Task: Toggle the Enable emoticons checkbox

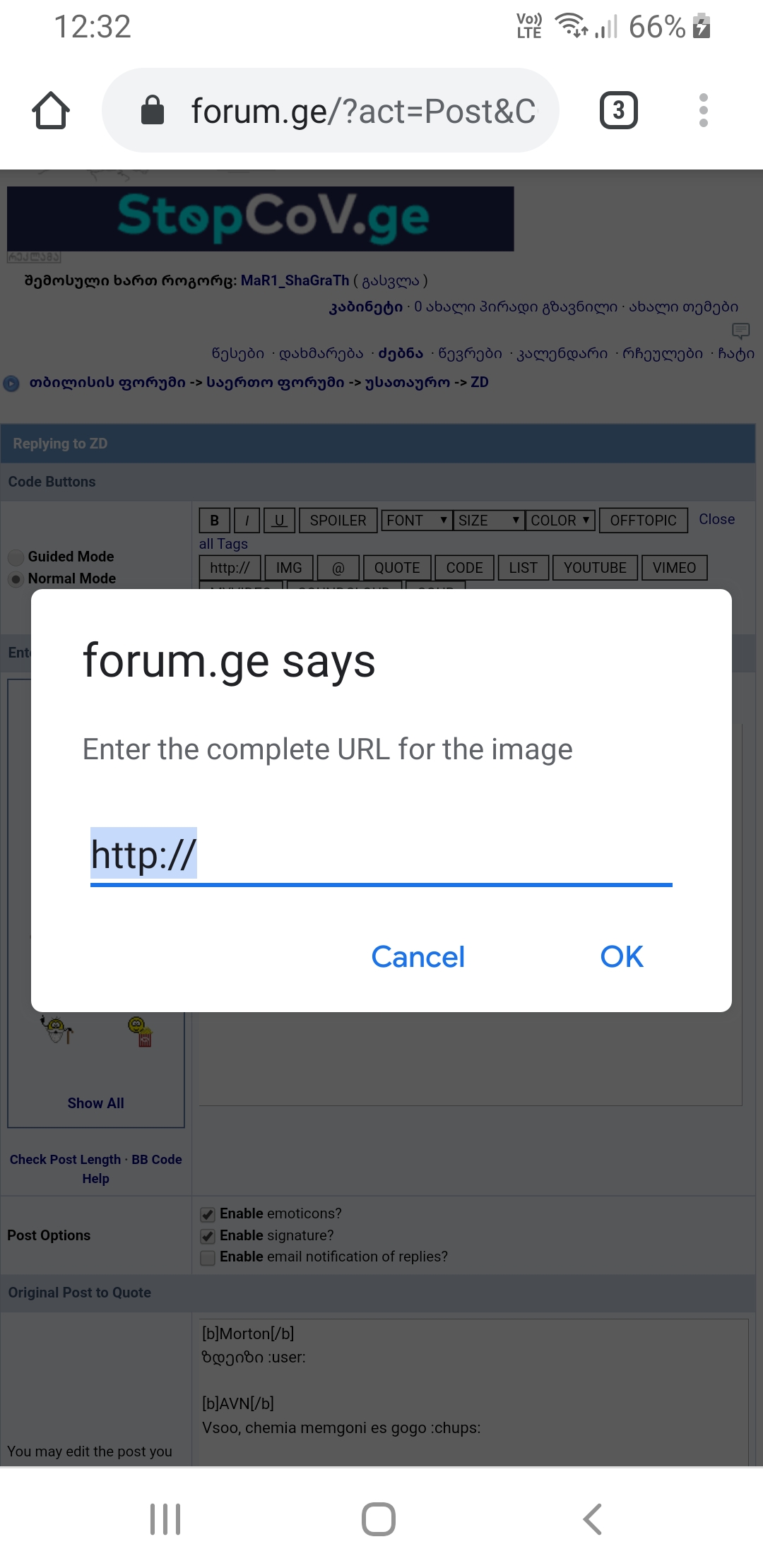Action: point(208,1214)
